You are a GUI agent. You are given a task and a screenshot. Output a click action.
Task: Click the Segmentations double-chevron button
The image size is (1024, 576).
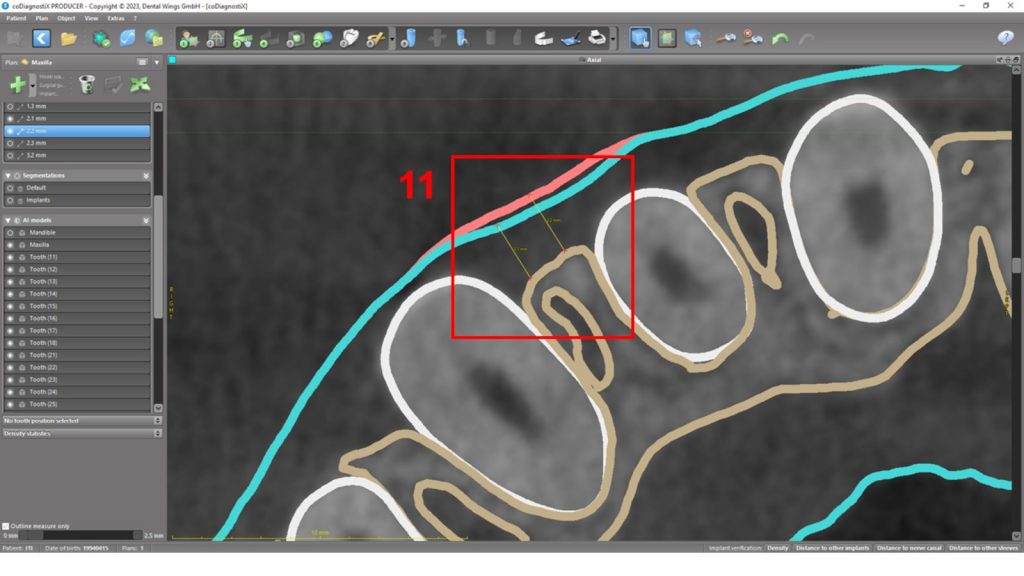click(x=146, y=176)
